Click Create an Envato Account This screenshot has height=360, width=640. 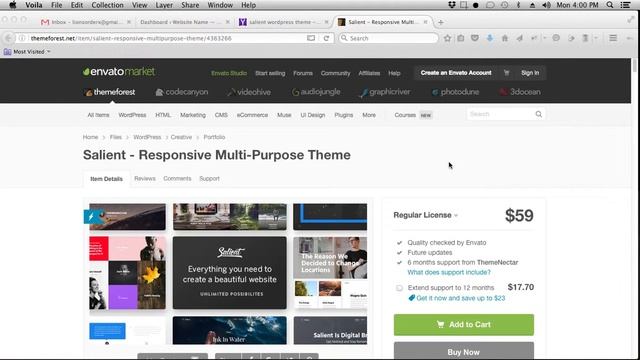(x=456, y=73)
